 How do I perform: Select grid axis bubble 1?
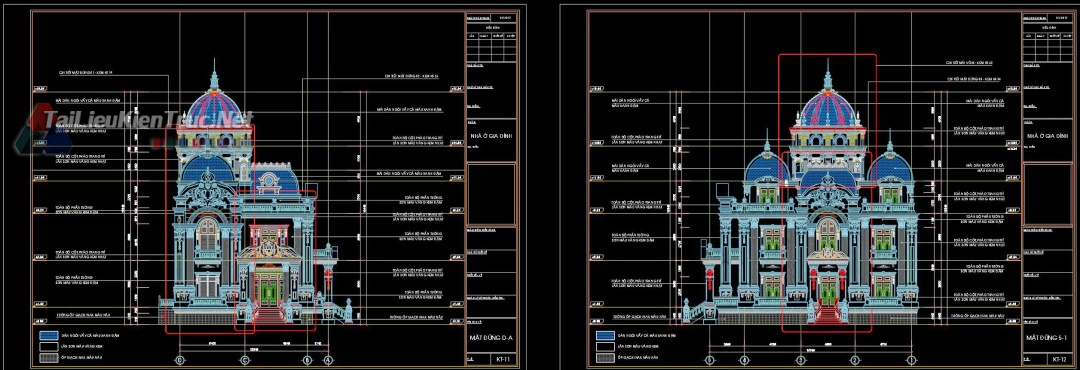(x=911, y=360)
